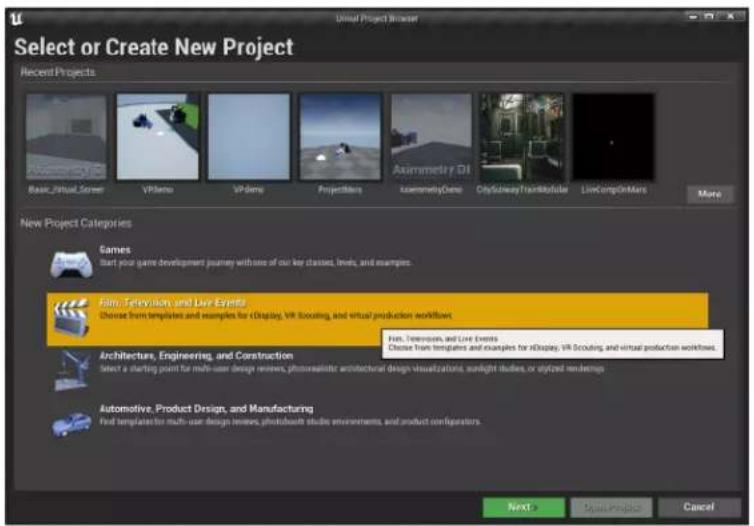Select the Automotive car icon
This screenshot has height=526, width=754.
pos(72,424)
